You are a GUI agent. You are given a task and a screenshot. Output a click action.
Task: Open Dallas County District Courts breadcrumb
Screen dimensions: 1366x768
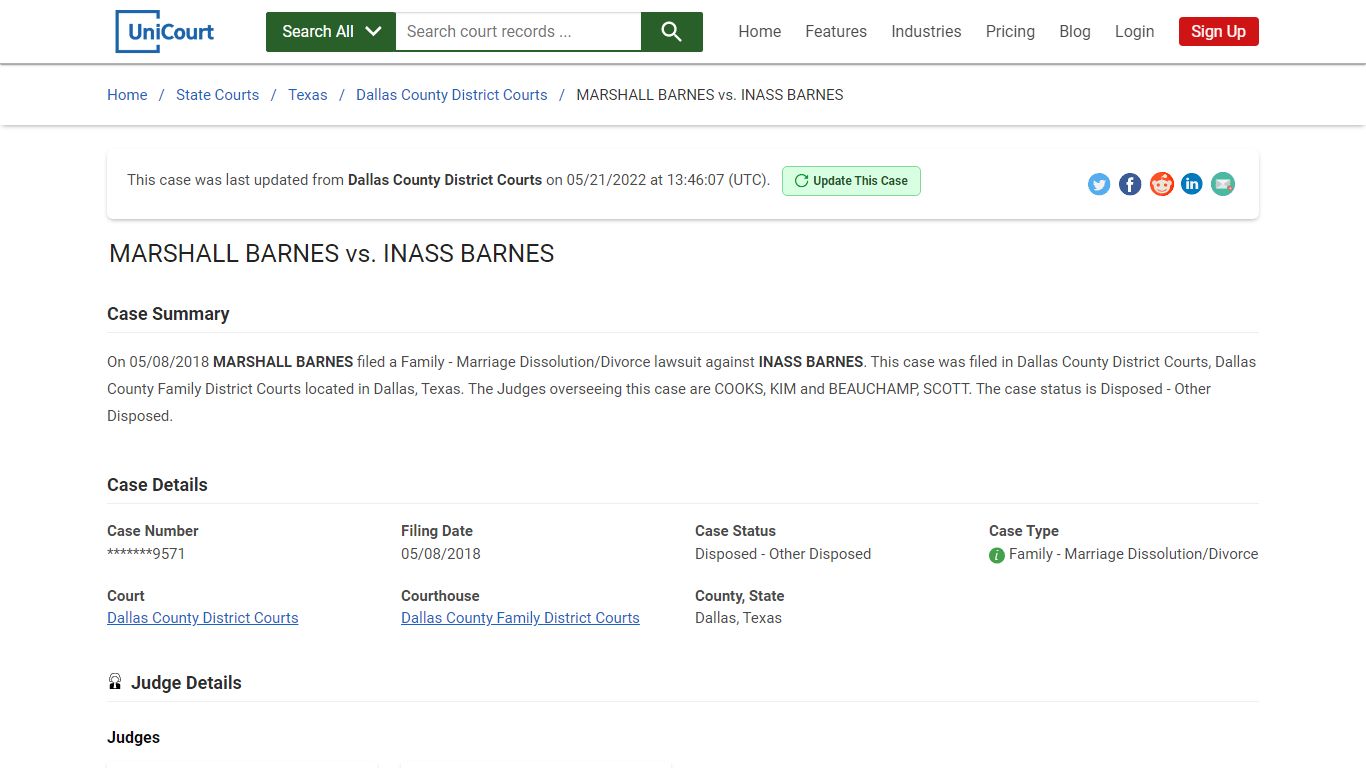pos(452,95)
